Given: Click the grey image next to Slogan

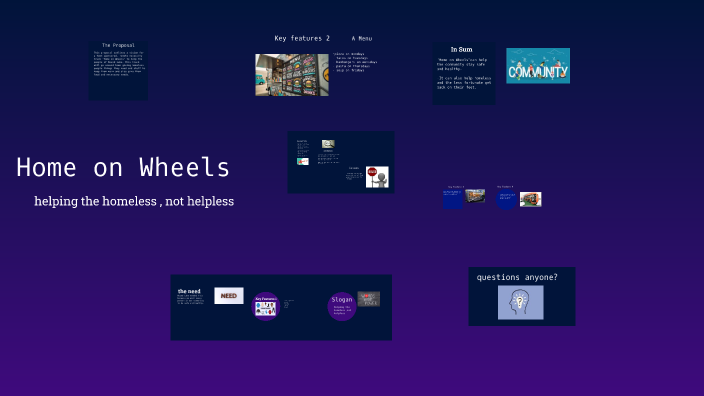Looking at the screenshot, I should [x=369, y=299].
